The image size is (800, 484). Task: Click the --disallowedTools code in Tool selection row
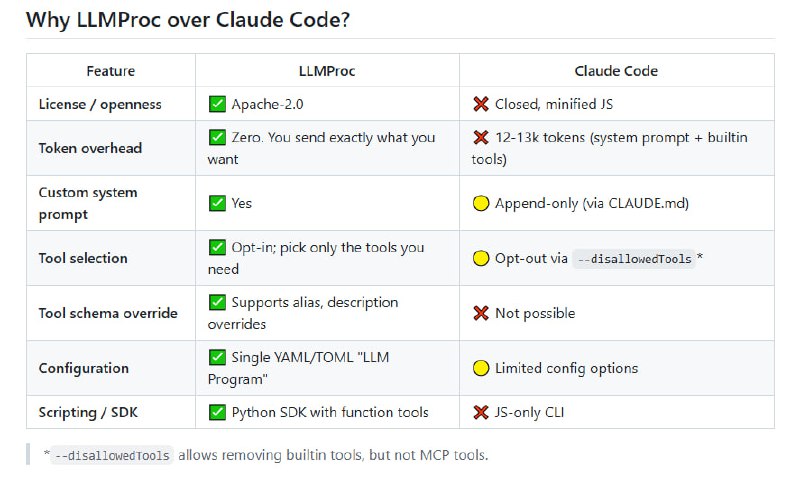(634, 259)
